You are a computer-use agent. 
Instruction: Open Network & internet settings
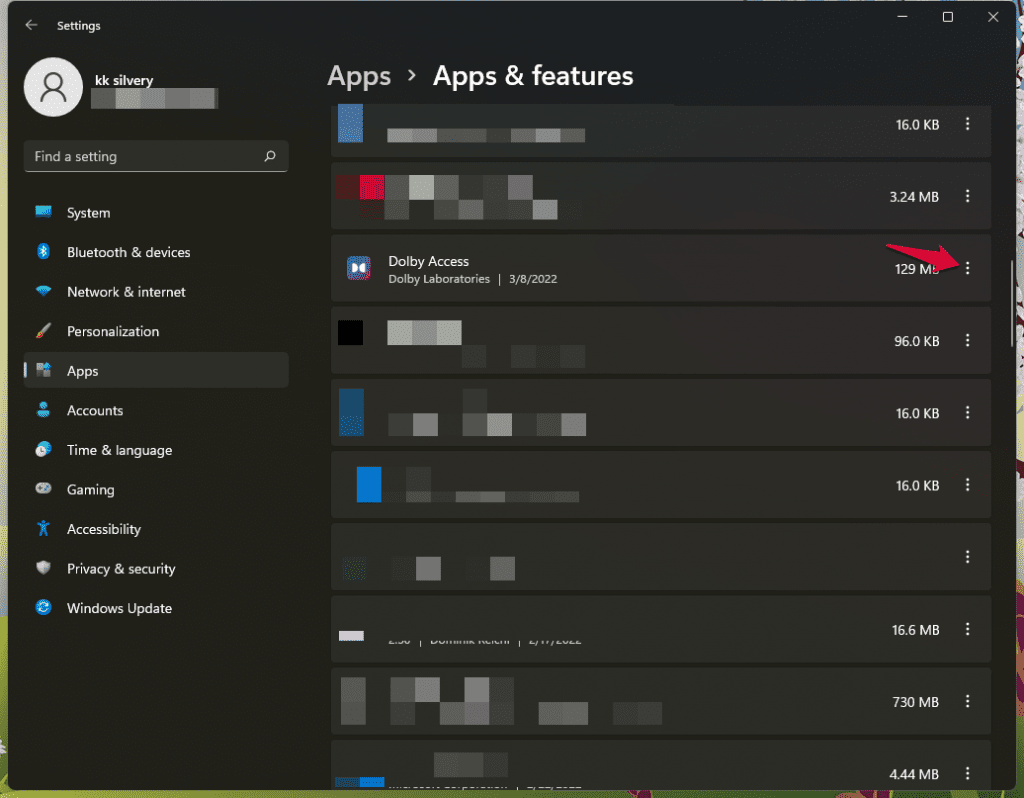click(126, 292)
